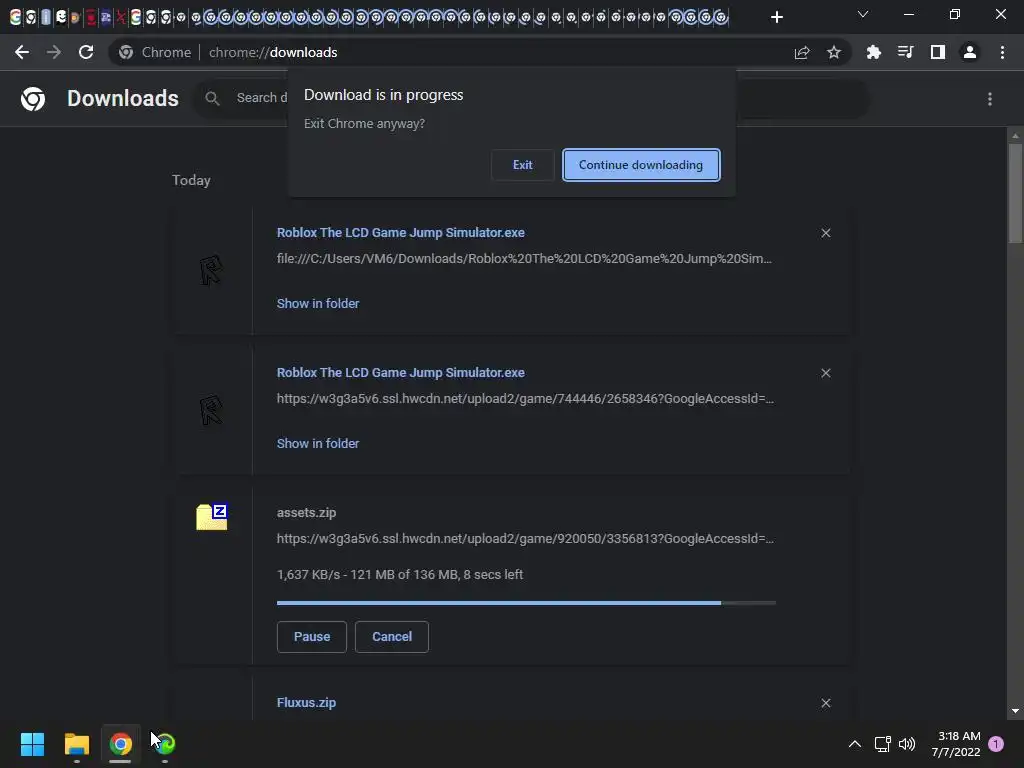Show in folder for the hwcdn Roblox download
Image resolution: width=1024 pixels, height=768 pixels.
[x=318, y=443]
